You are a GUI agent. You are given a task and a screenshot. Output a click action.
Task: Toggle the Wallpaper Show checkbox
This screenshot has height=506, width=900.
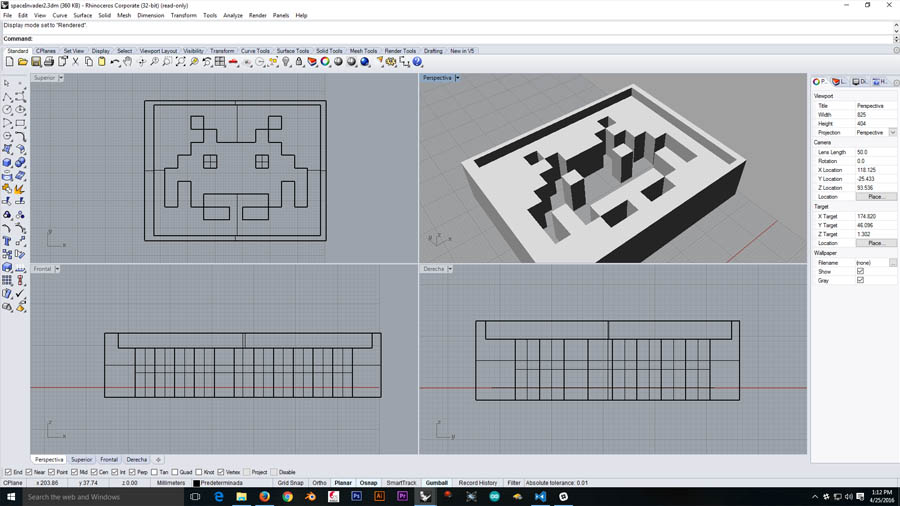click(860, 271)
